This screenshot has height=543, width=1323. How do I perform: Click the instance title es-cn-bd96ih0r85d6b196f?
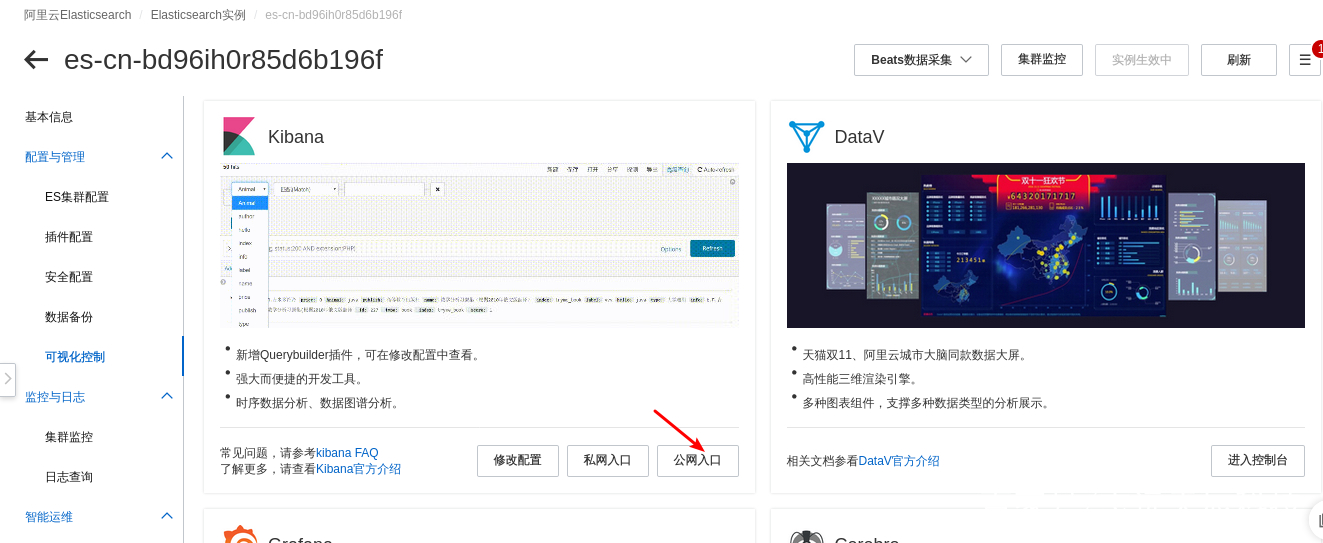pos(223,60)
